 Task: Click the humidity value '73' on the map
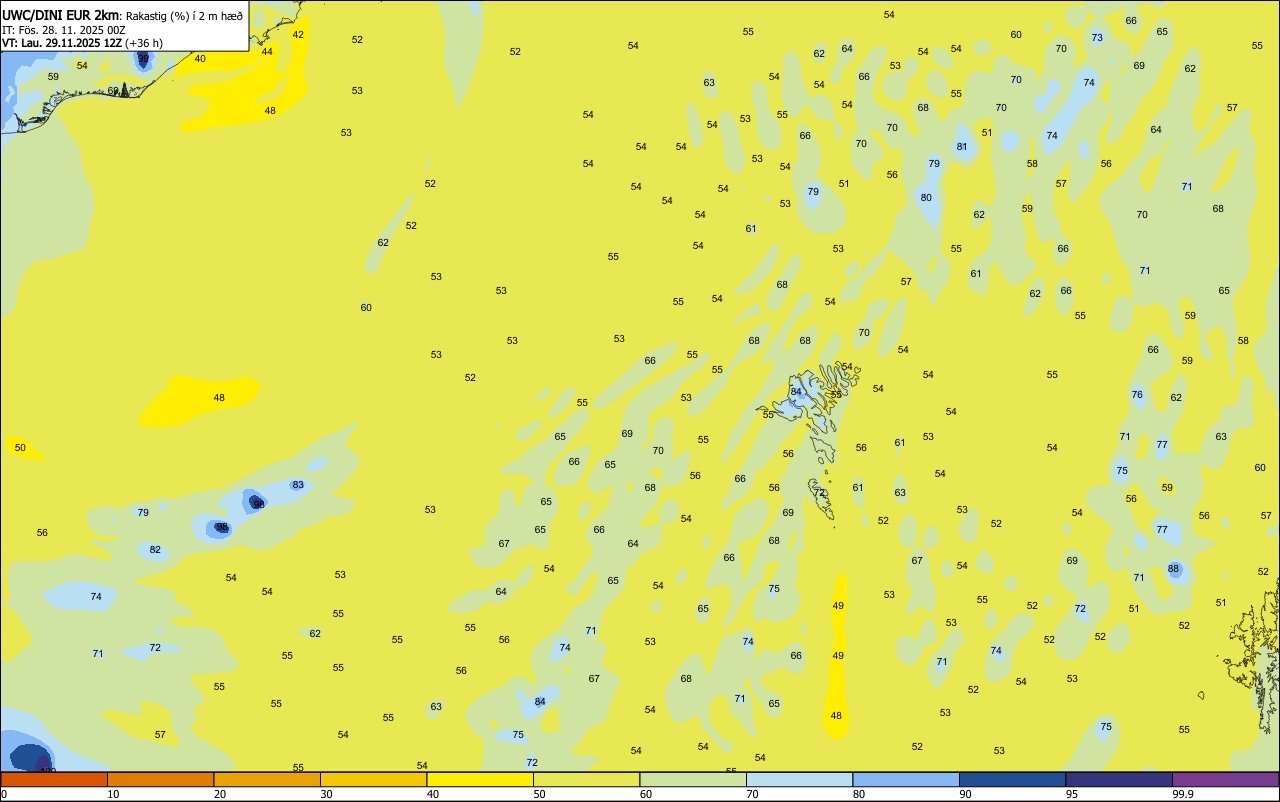(x=1097, y=37)
